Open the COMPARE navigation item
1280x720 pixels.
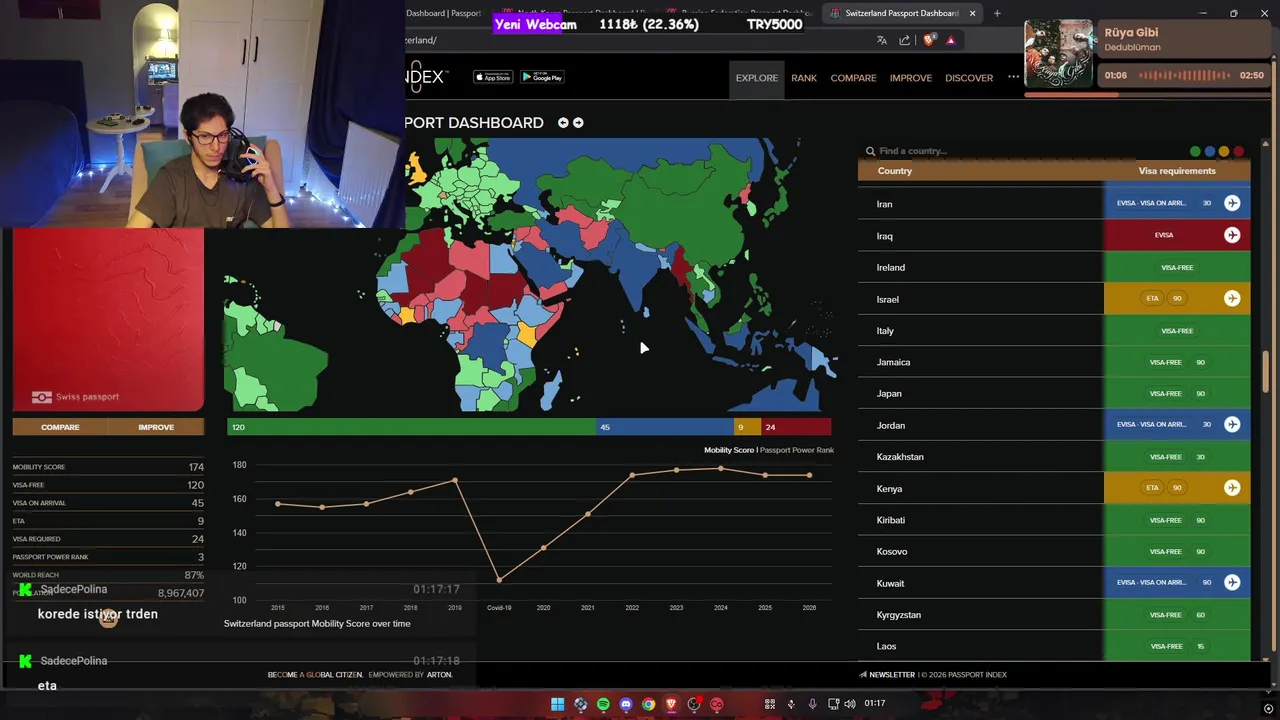(x=853, y=78)
